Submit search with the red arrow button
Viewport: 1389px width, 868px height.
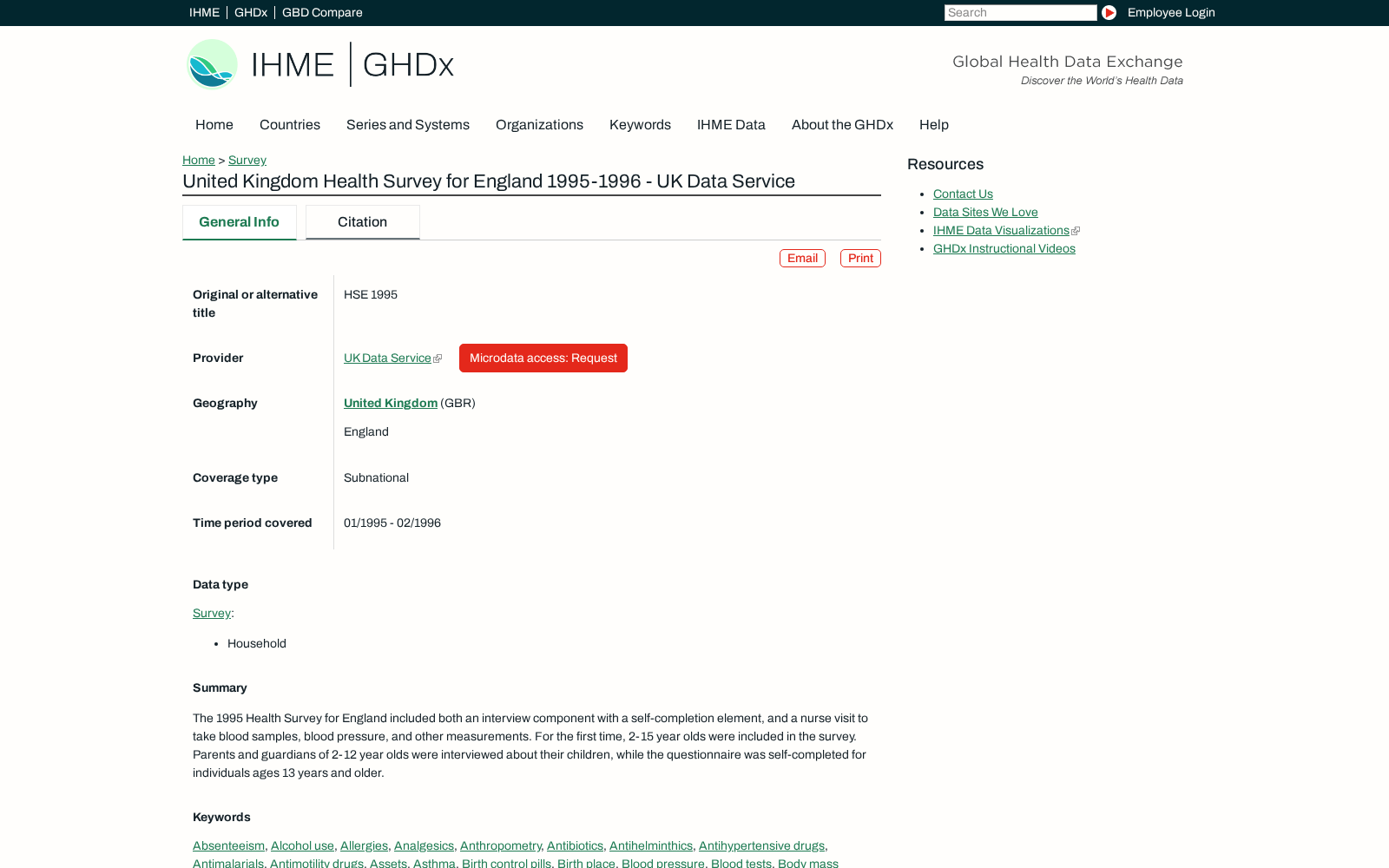[1109, 12]
